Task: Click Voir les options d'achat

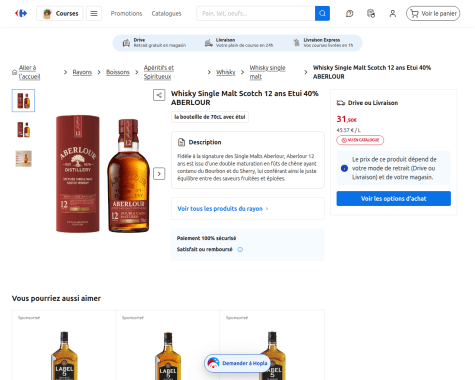Action: click(x=394, y=199)
